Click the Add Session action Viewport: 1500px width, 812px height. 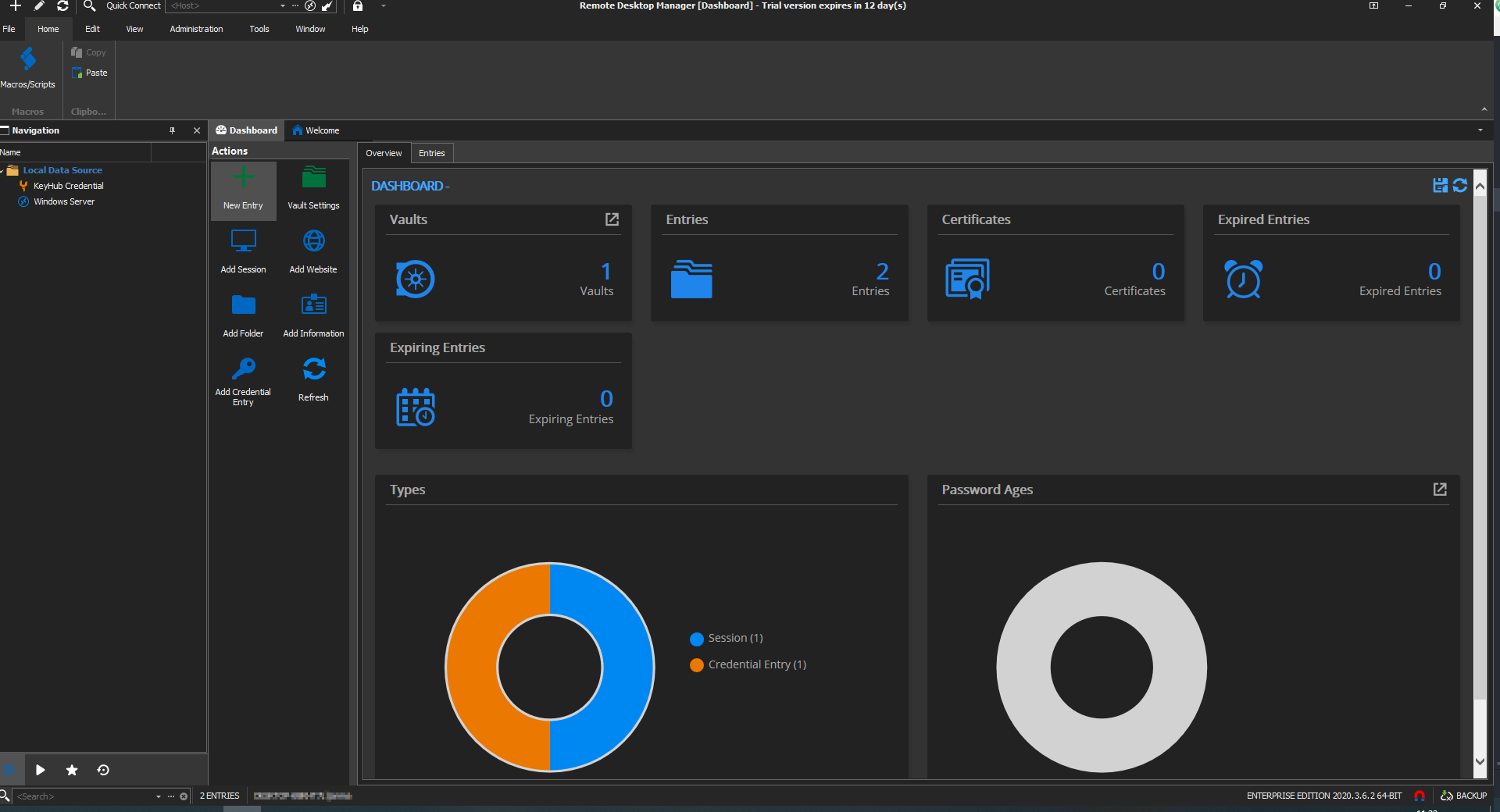pyautogui.click(x=243, y=252)
